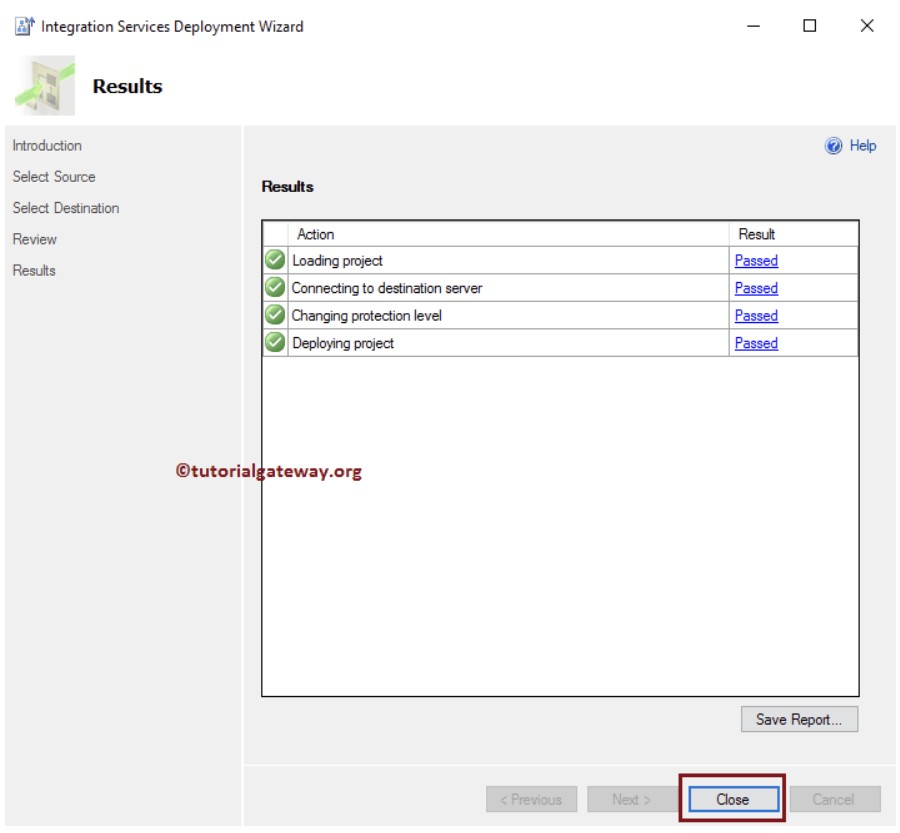The height and width of the screenshot is (833, 900).
Task: Maximize the Deployment Wizard window
Action: pyautogui.click(x=809, y=26)
